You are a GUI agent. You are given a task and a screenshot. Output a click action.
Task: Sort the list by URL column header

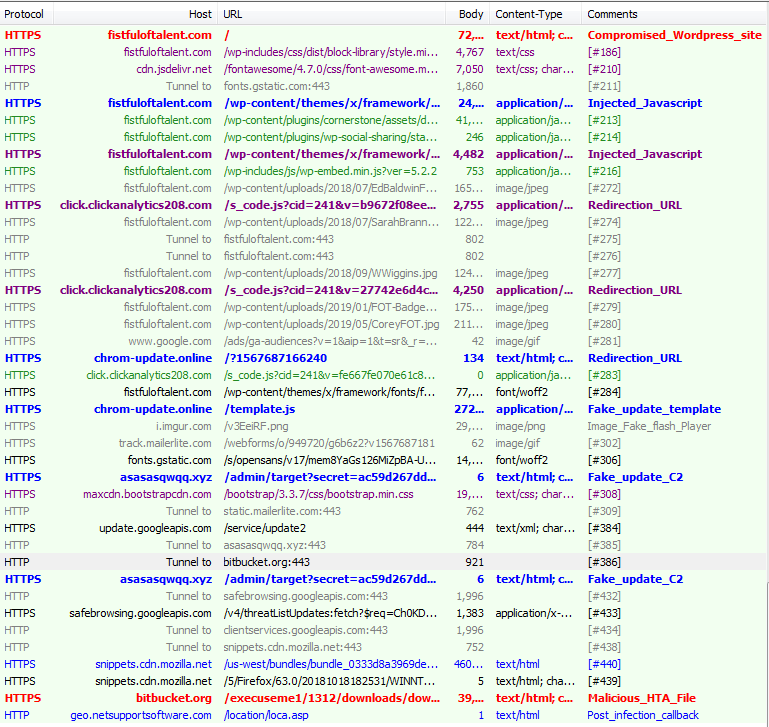pos(233,14)
